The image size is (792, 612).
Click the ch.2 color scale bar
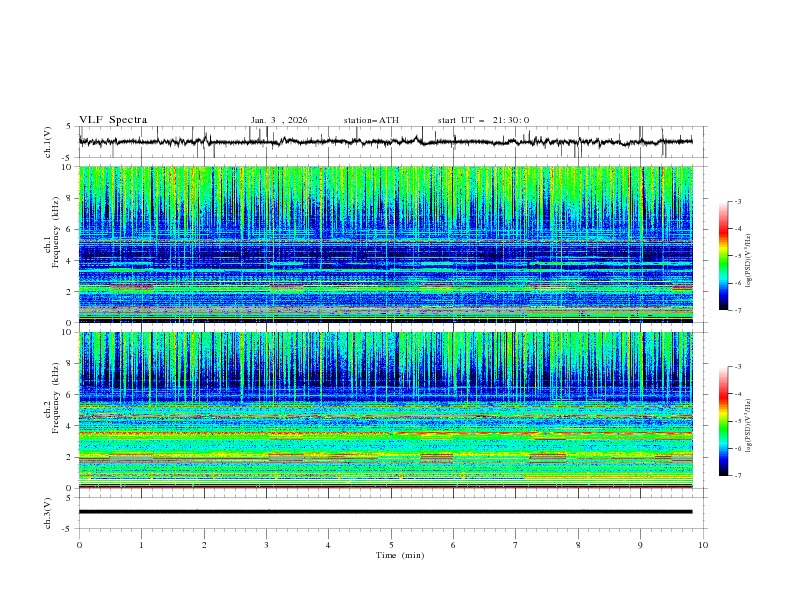[724, 421]
